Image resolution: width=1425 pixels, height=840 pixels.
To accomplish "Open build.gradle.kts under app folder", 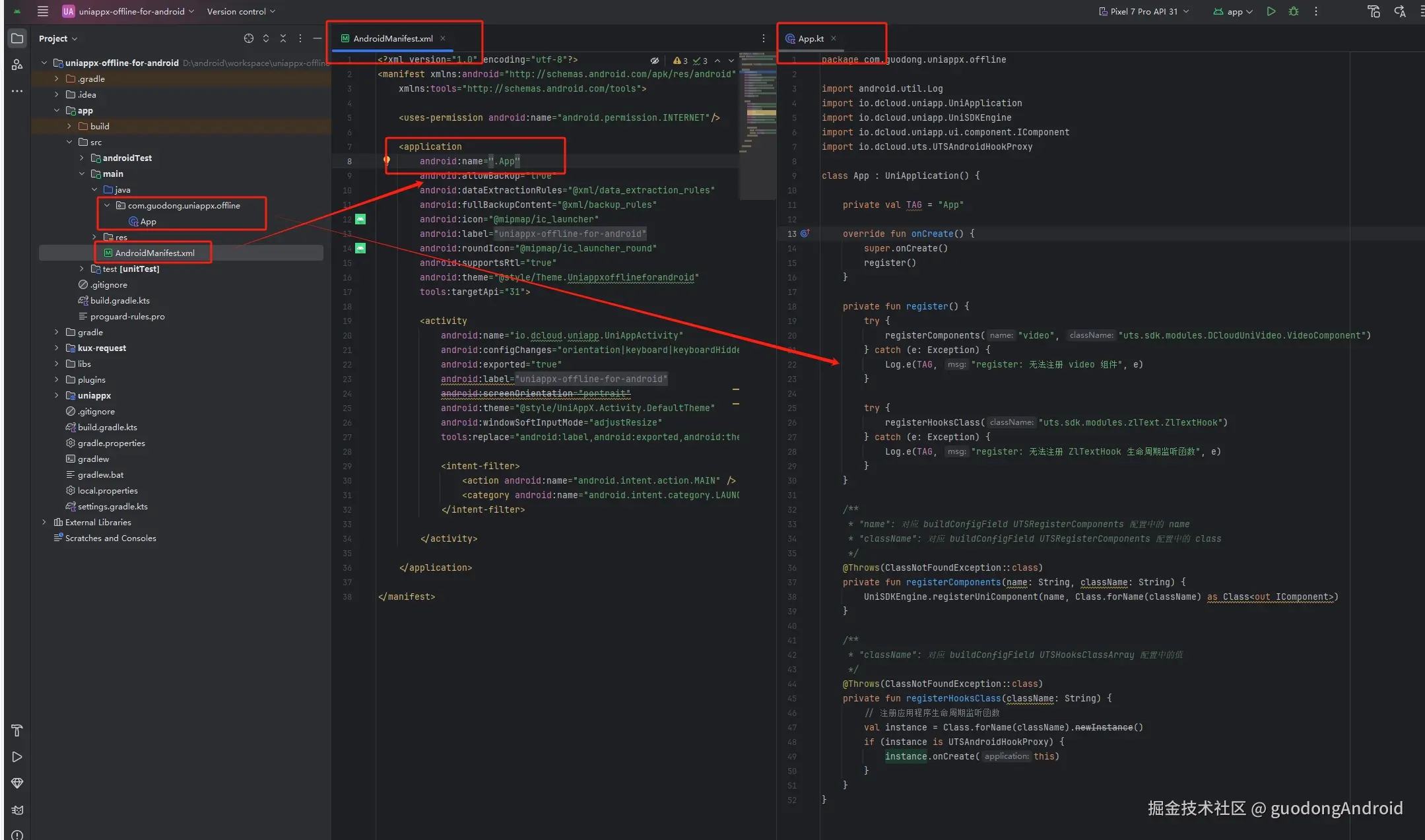I will [119, 300].
